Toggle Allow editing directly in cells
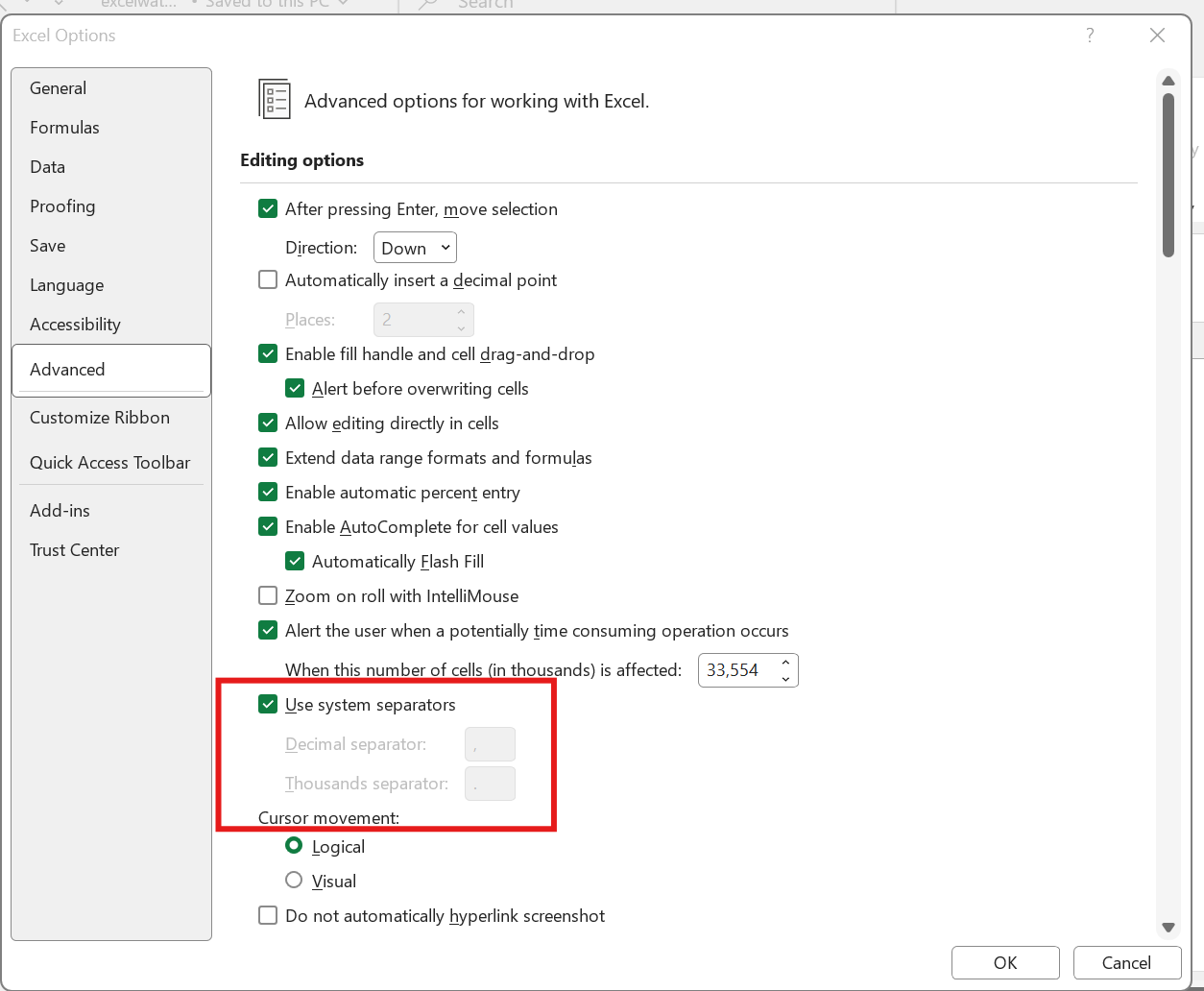This screenshot has height=991, width=1204. [268, 423]
